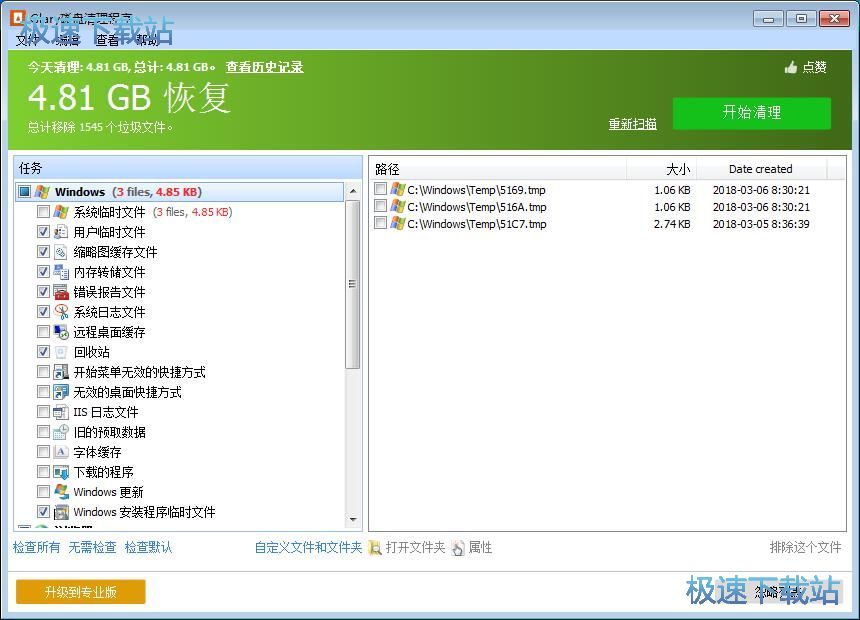Click the 无需检查 uncheck all link
860x620 pixels.
click(92, 547)
